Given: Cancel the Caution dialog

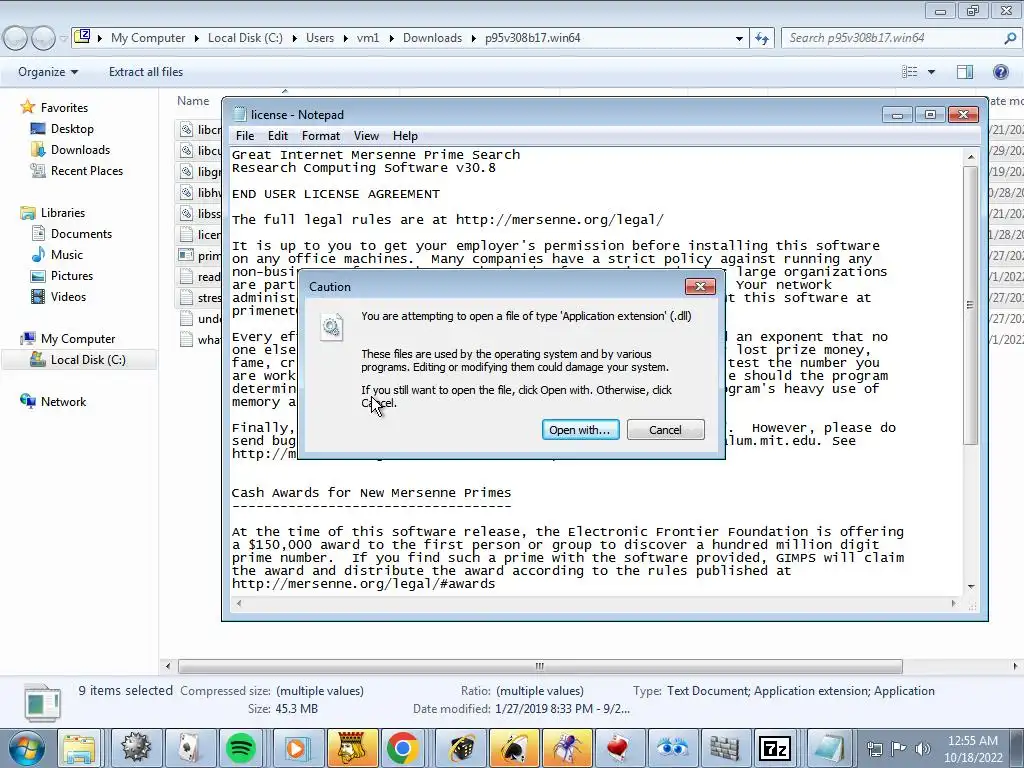Looking at the screenshot, I should click(x=665, y=430).
